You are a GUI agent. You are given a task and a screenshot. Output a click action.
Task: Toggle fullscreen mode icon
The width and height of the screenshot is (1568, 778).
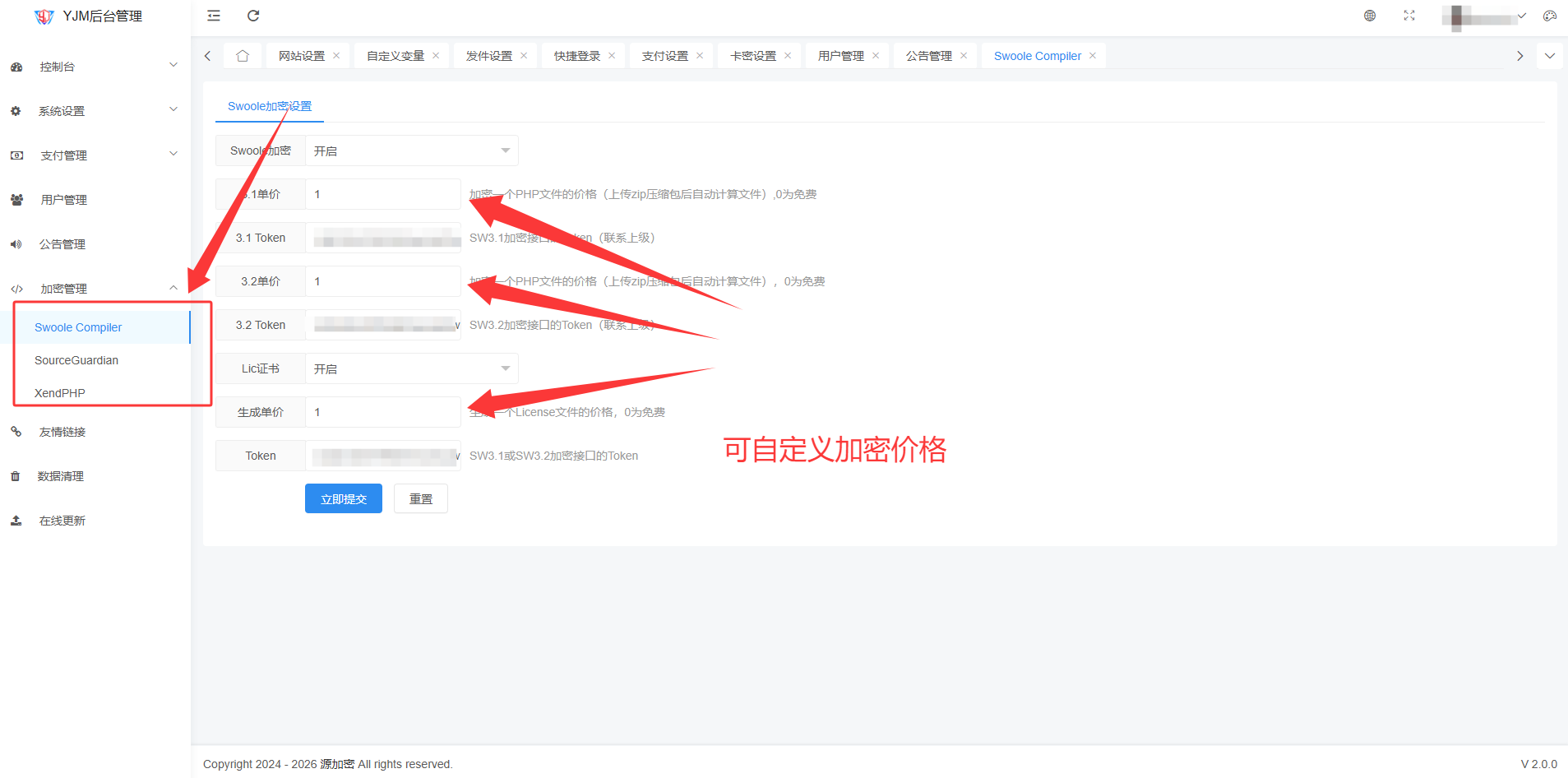click(1409, 16)
